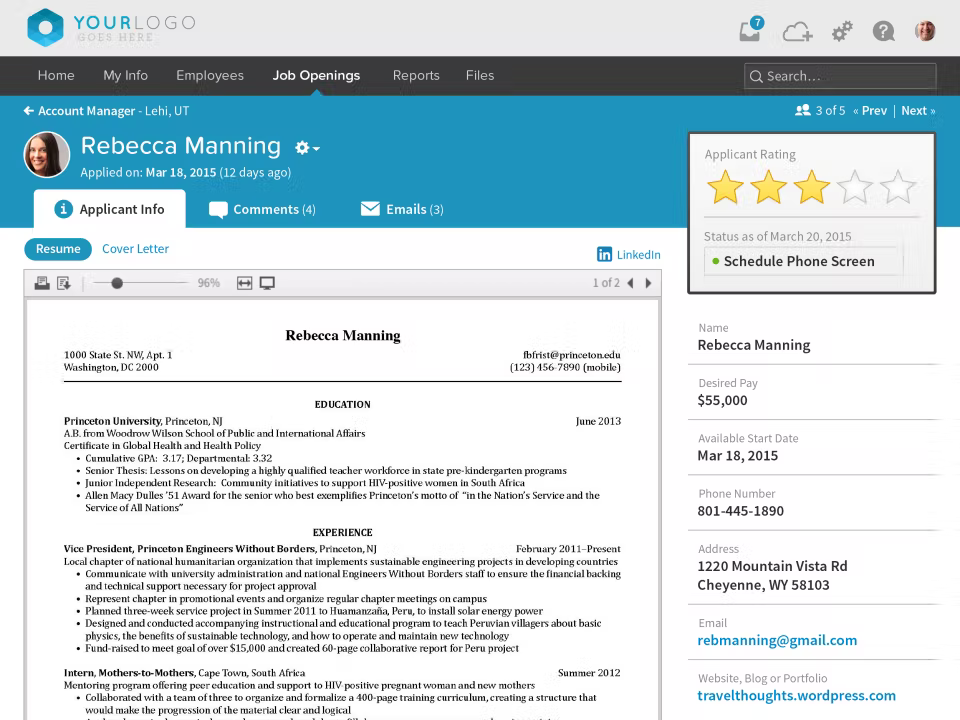This screenshot has width=960, height=720.
Task: Open the help menu icon
Action: pyautogui.click(x=883, y=31)
